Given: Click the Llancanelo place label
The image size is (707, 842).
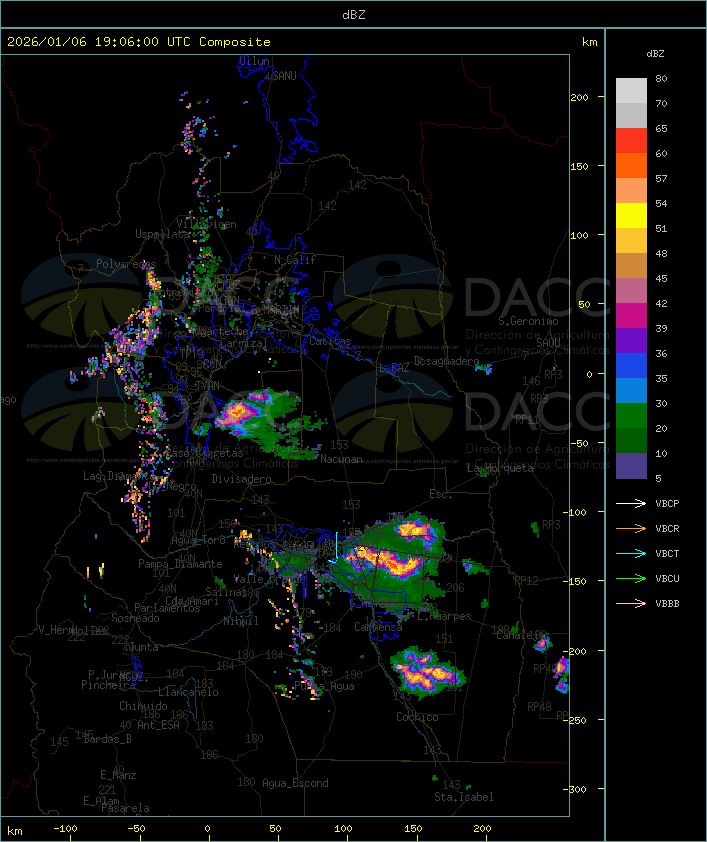Looking at the screenshot, I should coord(188,692).
